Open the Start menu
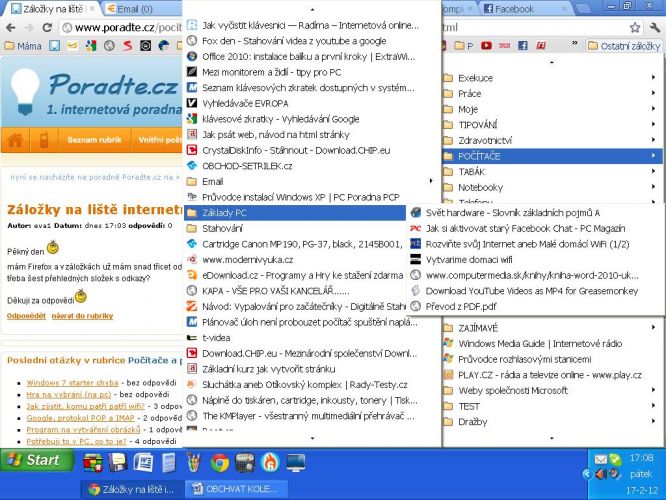The width and height of the screenshot is (666, 500). (37, 460)
